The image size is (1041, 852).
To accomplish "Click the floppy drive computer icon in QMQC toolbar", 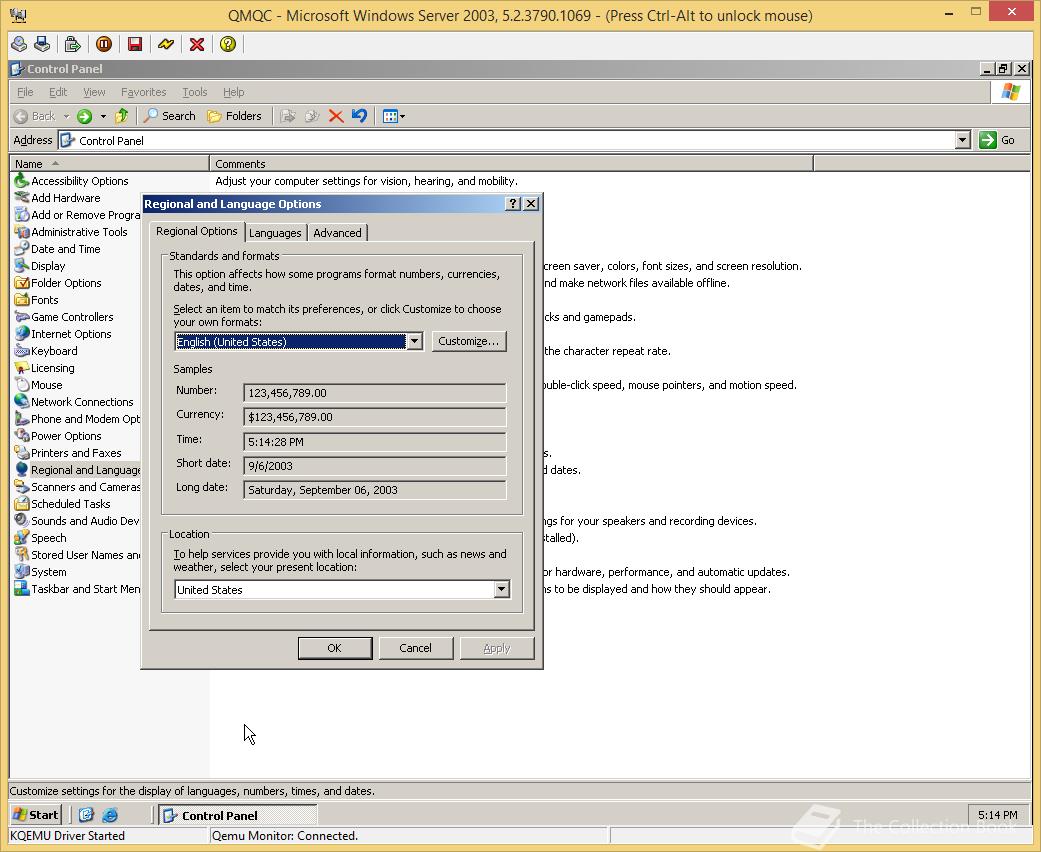I will pos(42,44).
